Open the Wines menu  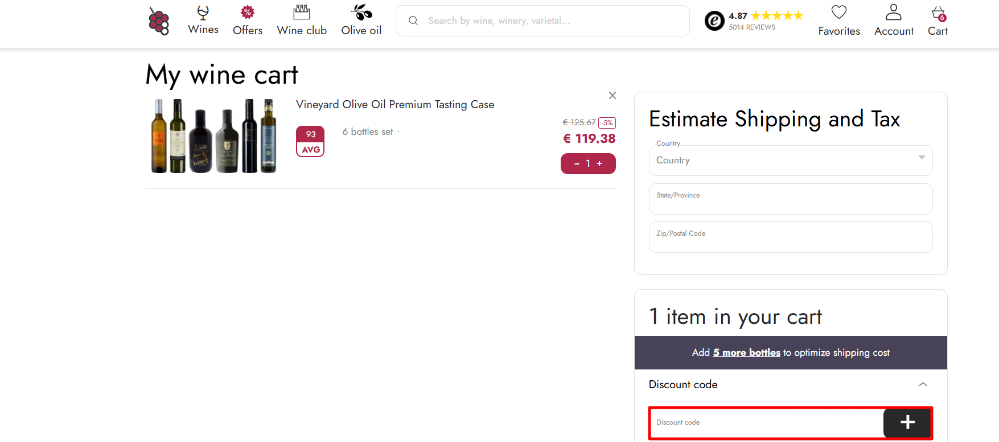[x=203, y=20]
